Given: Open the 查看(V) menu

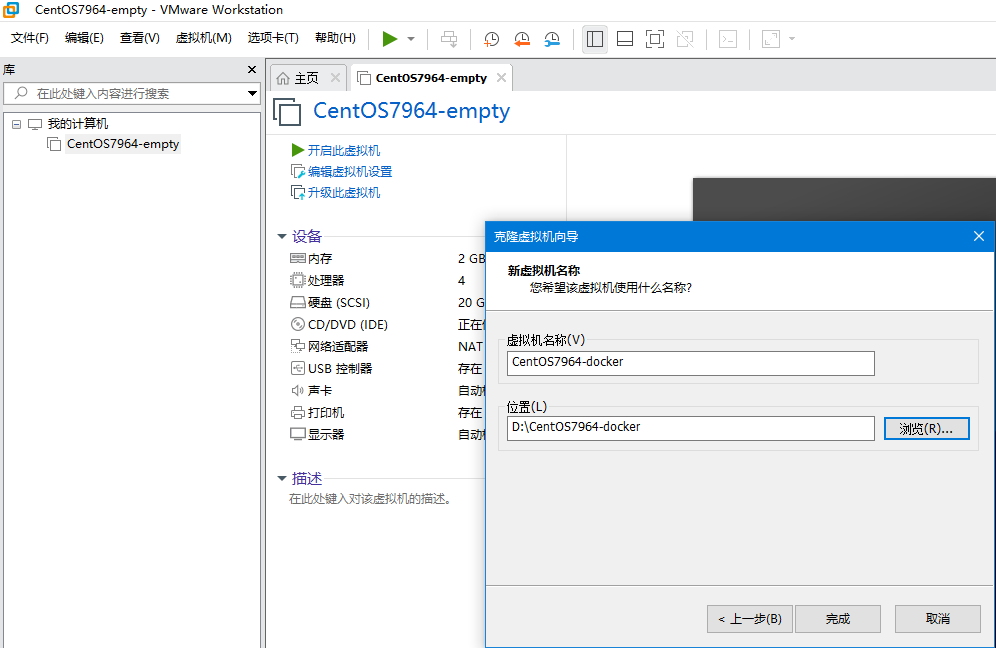Looking at the screenshot, I should point(139,37).
